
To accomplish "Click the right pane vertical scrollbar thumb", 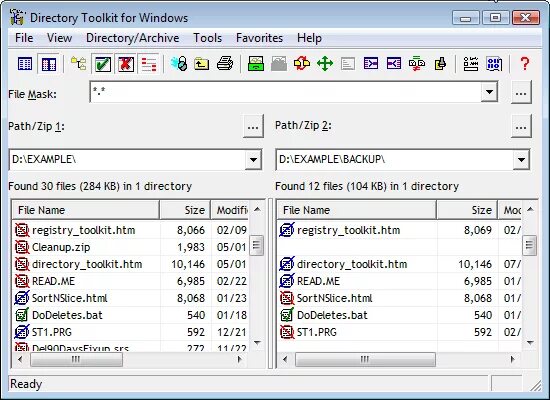I will click(529, 245).
